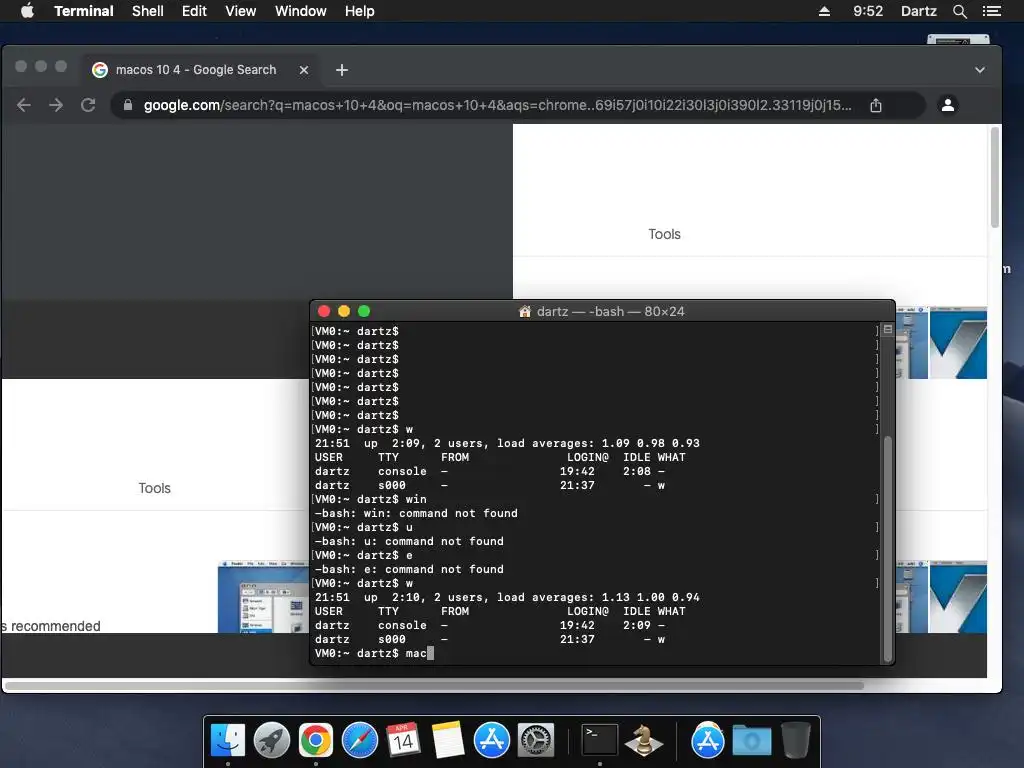This screenshot has height=768, width=1024.
Task: Click the "-bash: e: command not found" line
Action: point(409,569)
